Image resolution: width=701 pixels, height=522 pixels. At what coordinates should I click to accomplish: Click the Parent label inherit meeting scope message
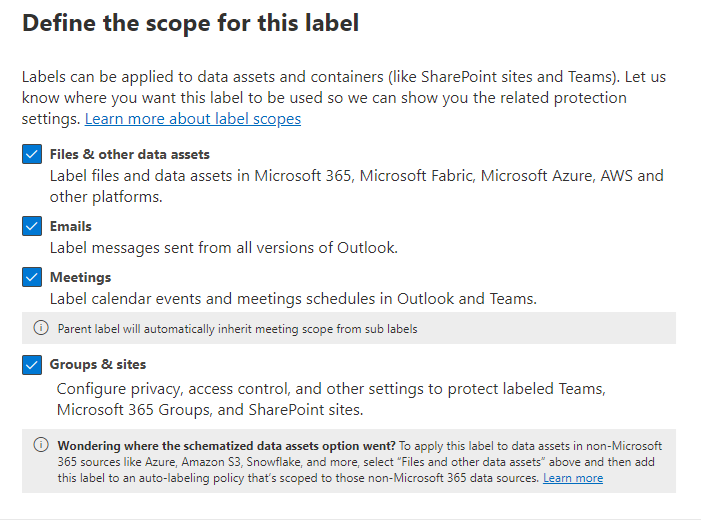click(238, 328)
